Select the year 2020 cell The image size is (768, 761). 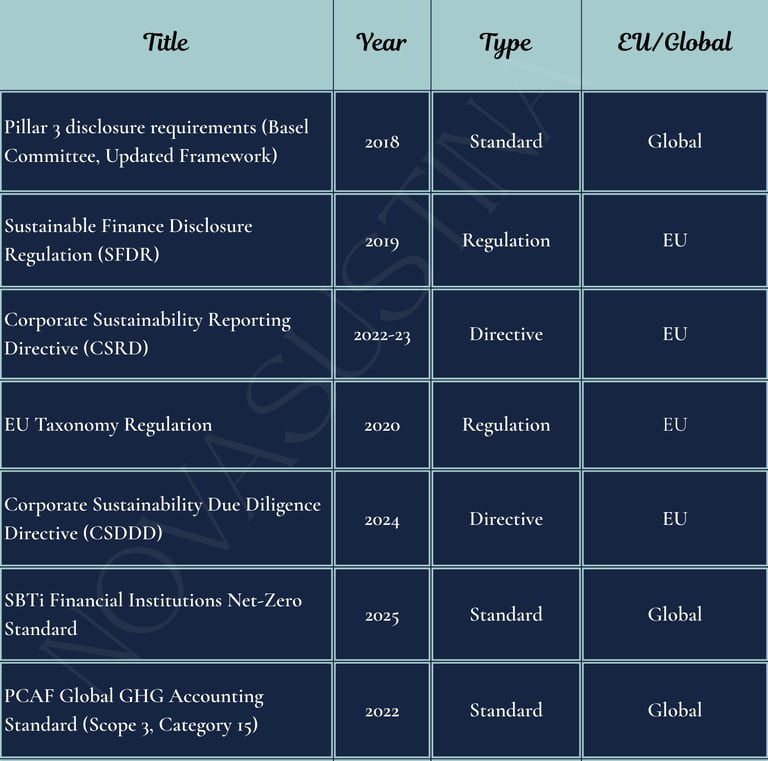point(382,425)
